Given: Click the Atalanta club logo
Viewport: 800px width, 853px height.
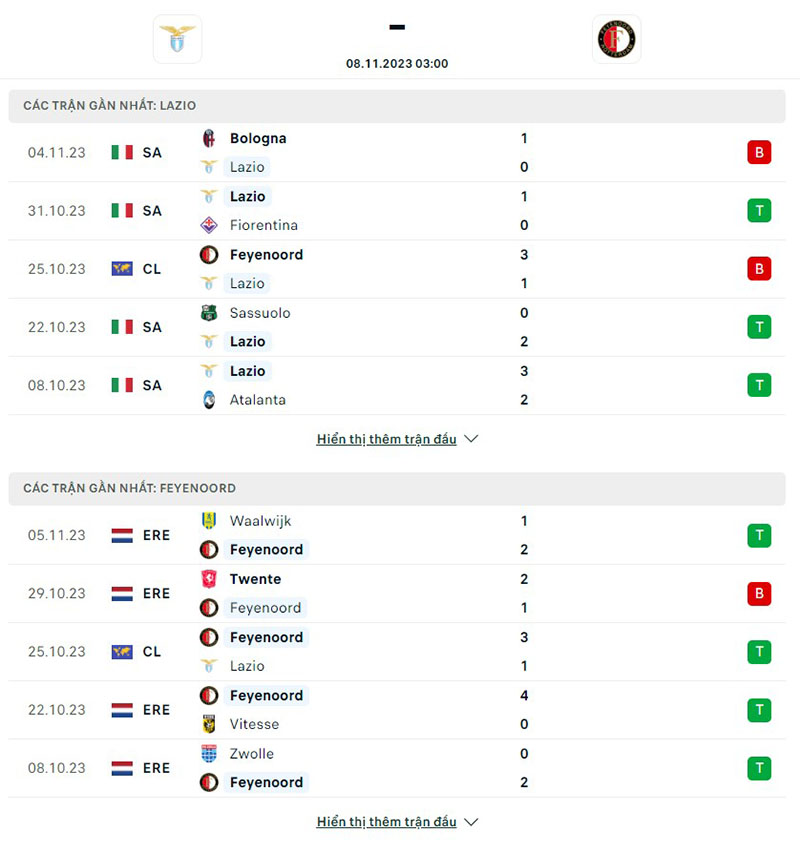Looking at the screenshot, I should pos(209,400).
